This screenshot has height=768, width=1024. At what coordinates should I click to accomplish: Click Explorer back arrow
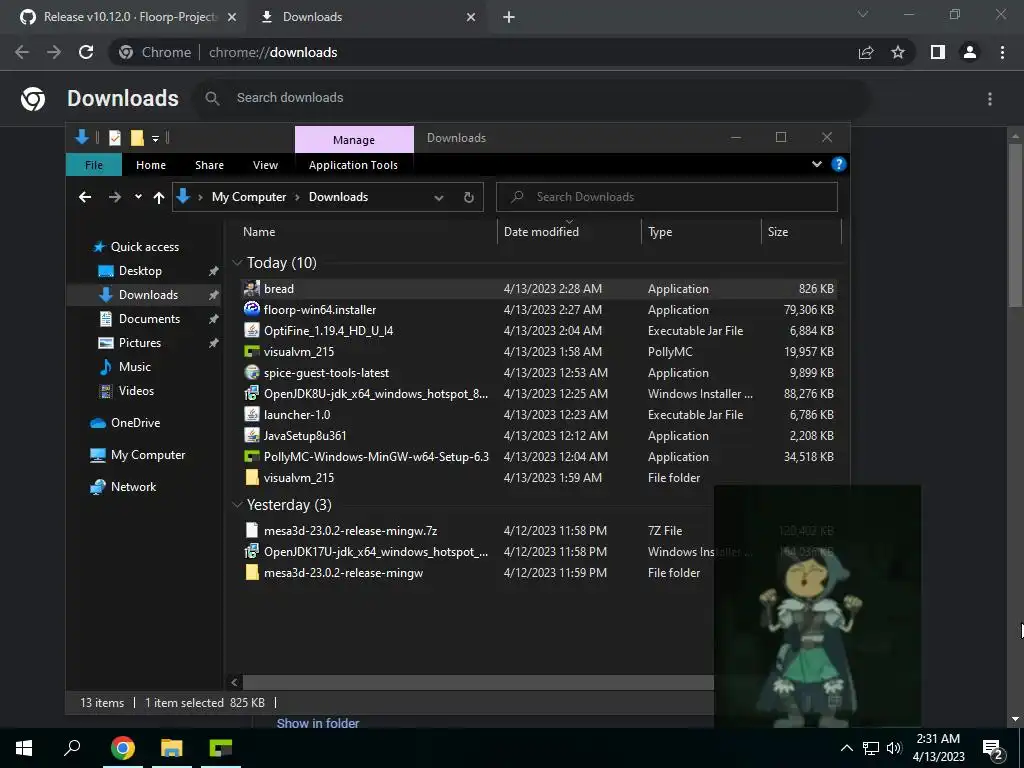pos(85,197)
